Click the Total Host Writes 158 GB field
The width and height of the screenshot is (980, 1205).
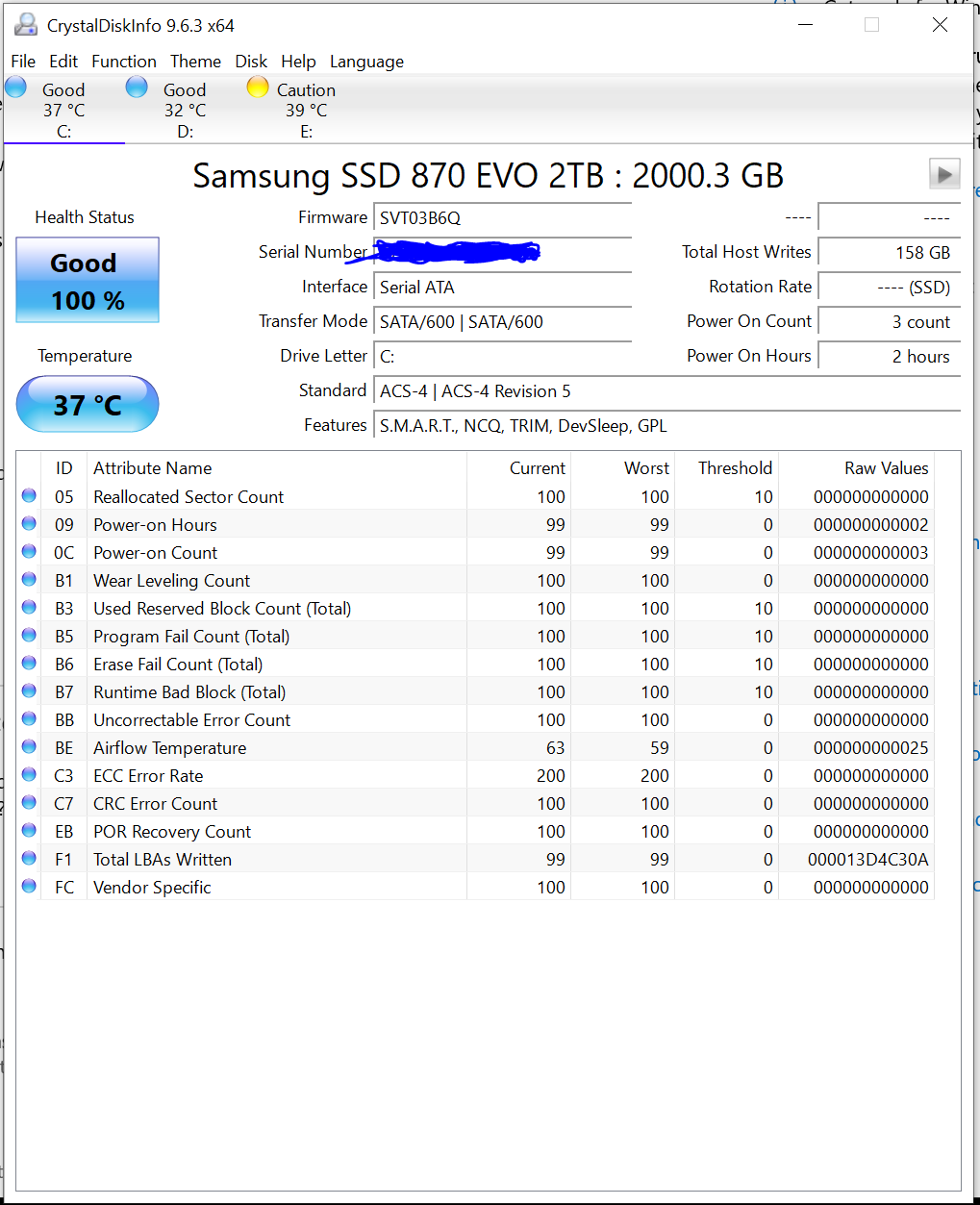point(889,253)
